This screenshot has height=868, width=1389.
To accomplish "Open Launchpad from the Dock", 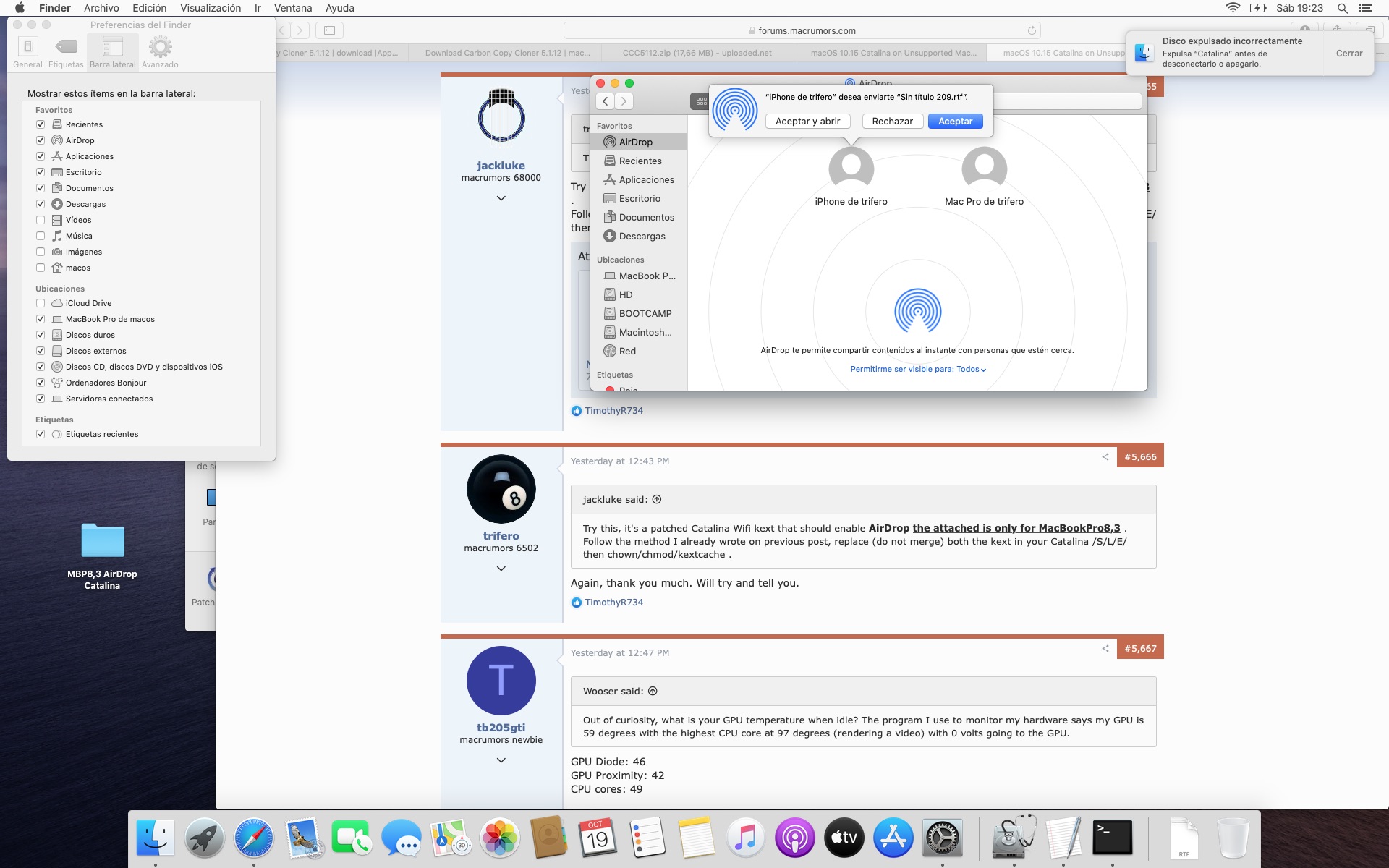I will pyautogui.click(x=205, y=838).
